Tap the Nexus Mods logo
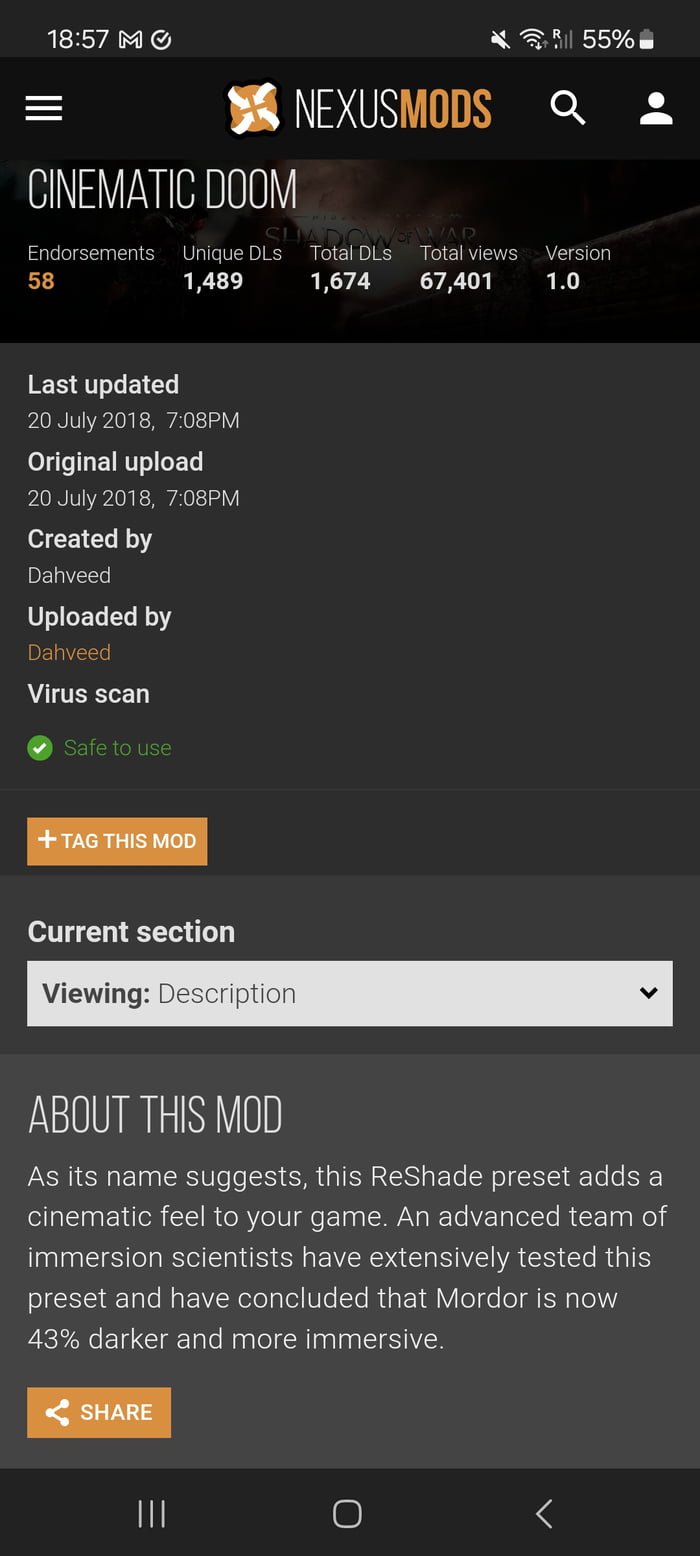 coord(358,108)
